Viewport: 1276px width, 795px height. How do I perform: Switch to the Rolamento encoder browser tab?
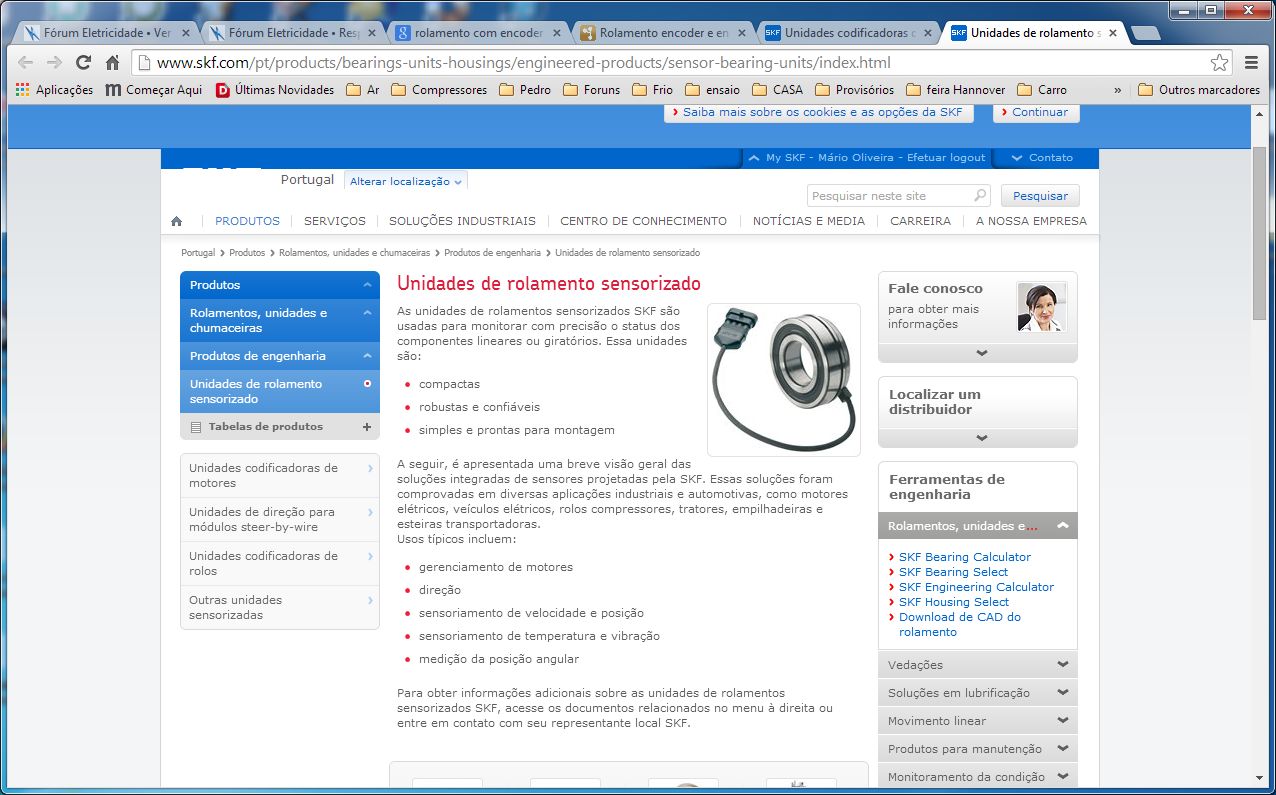[664, 33]
